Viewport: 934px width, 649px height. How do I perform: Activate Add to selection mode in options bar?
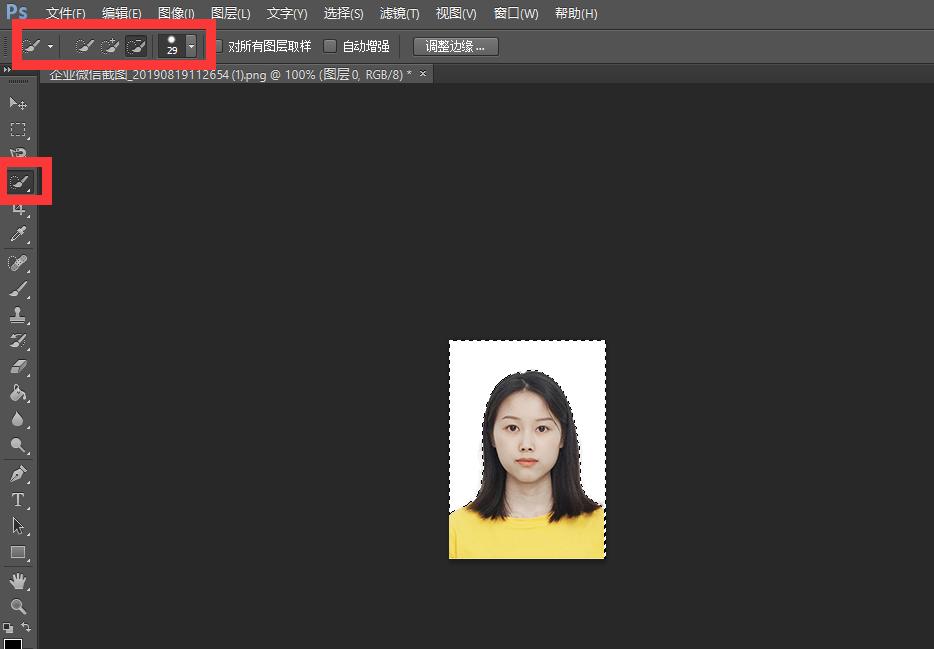110,45
